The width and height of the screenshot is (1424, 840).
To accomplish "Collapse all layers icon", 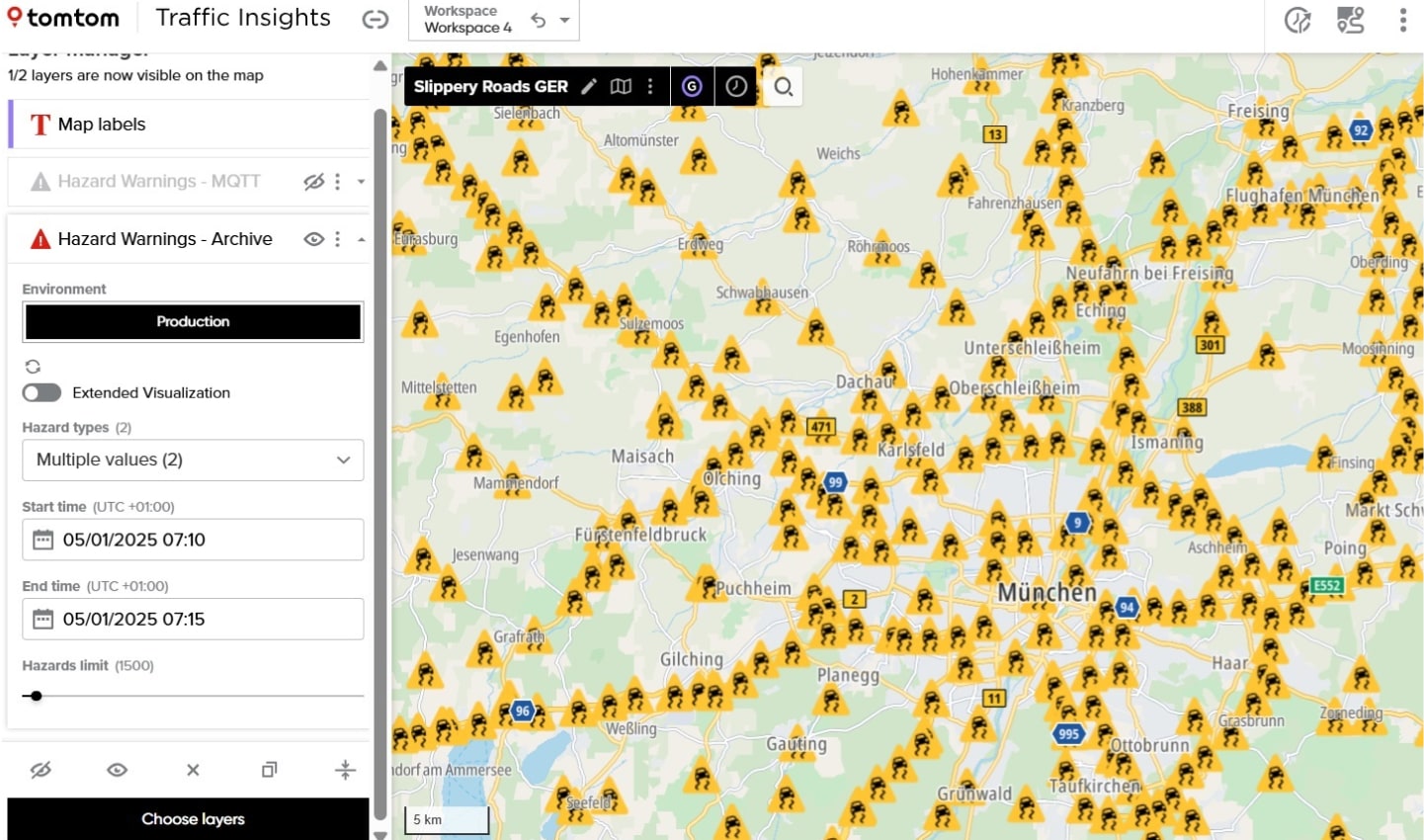I will click(345, 770).
